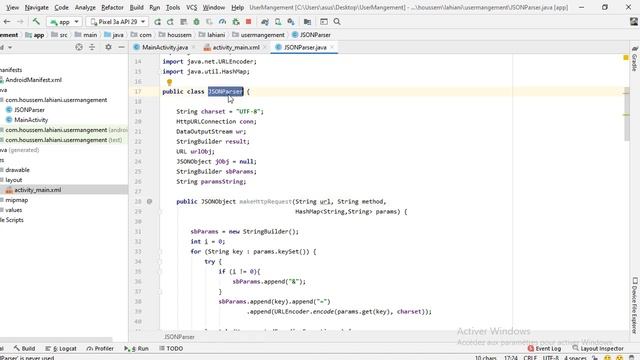
Task: Open the Profiler tool window button
Action: [x=100, y=349]
